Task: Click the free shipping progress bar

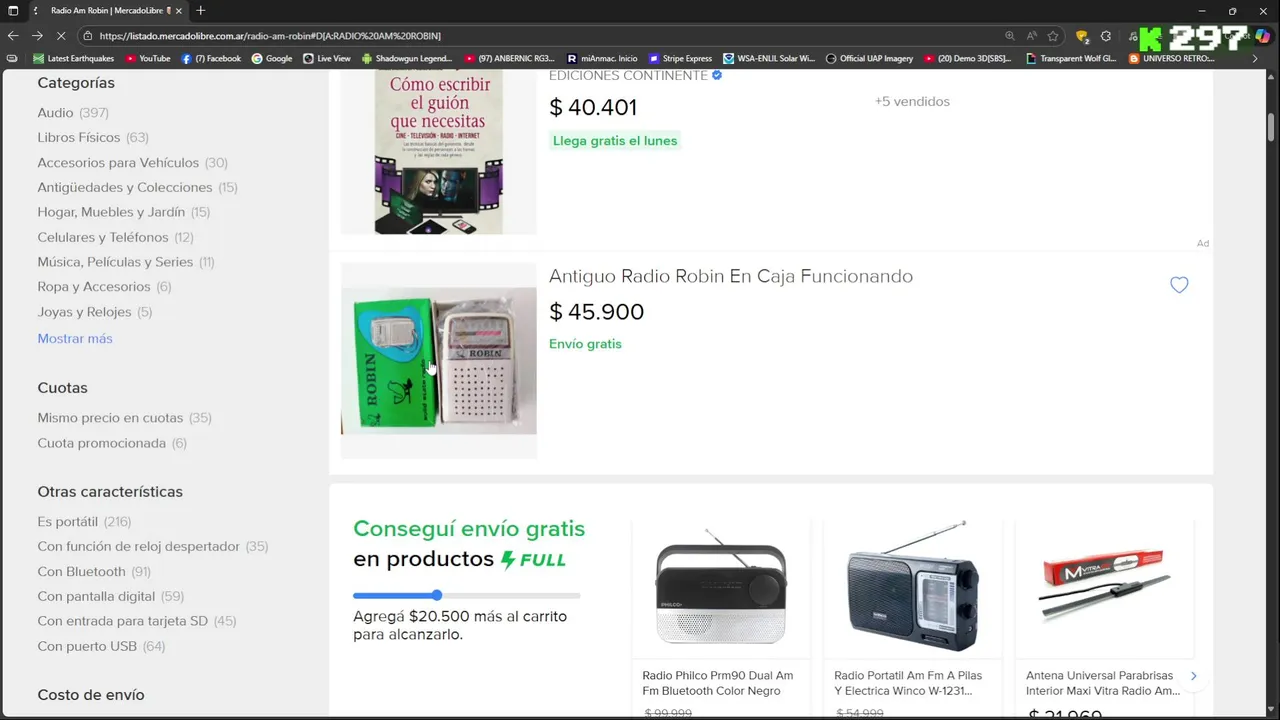Action: [x=466, y=596]
